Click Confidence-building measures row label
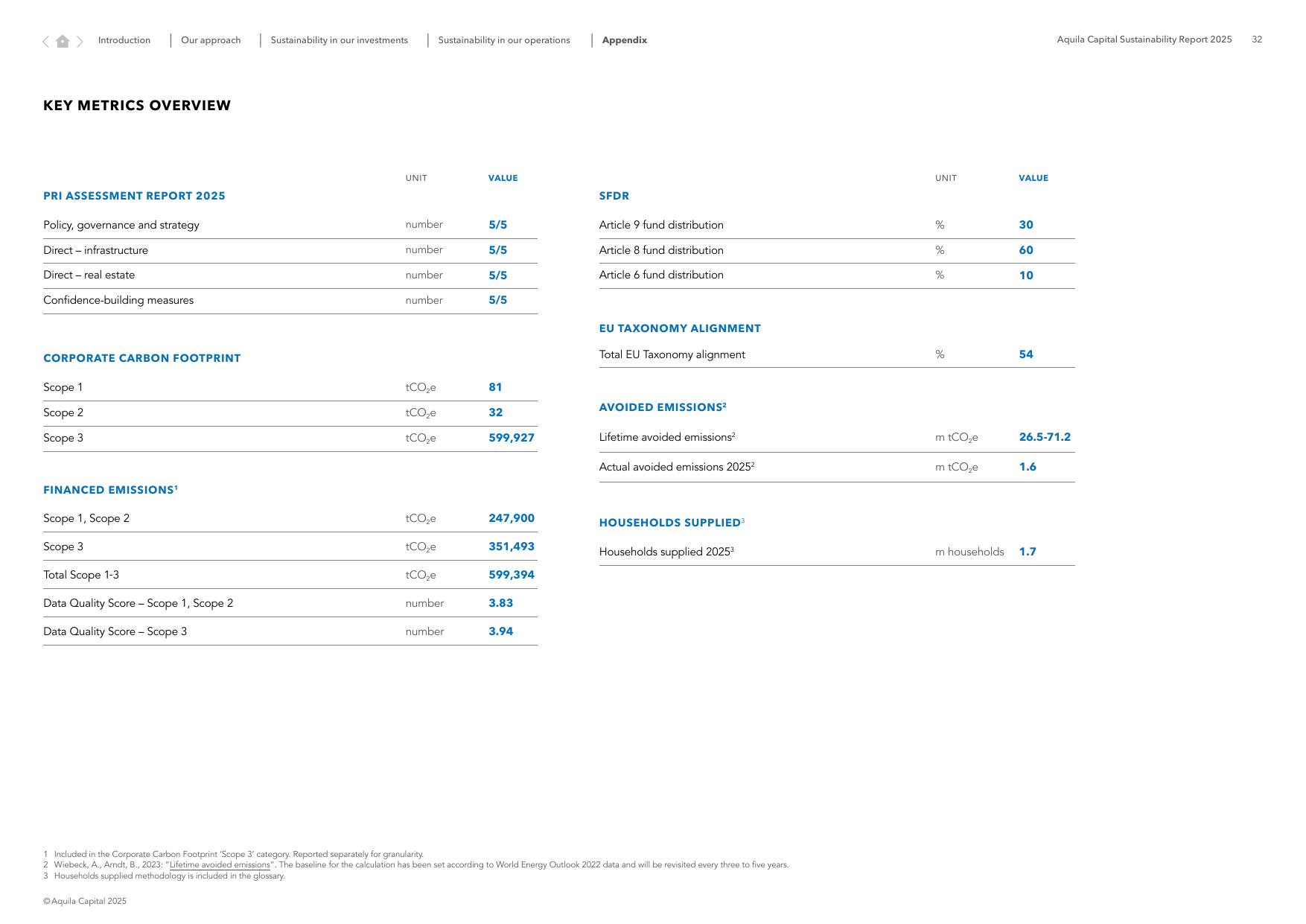This screenshot has width=1306, height=924. pos(118,300)
